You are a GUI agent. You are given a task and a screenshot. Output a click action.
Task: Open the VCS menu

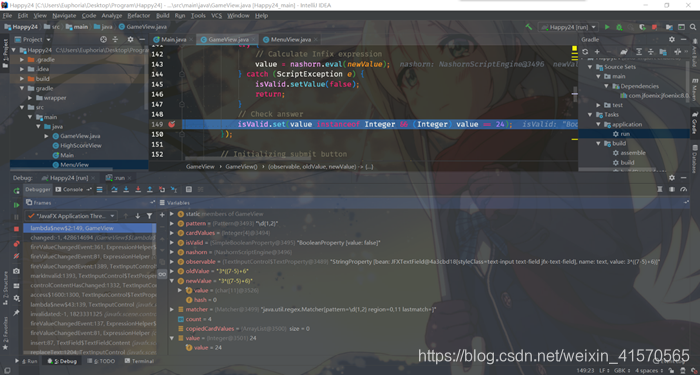pyautogui.click(x=217, y=16)
